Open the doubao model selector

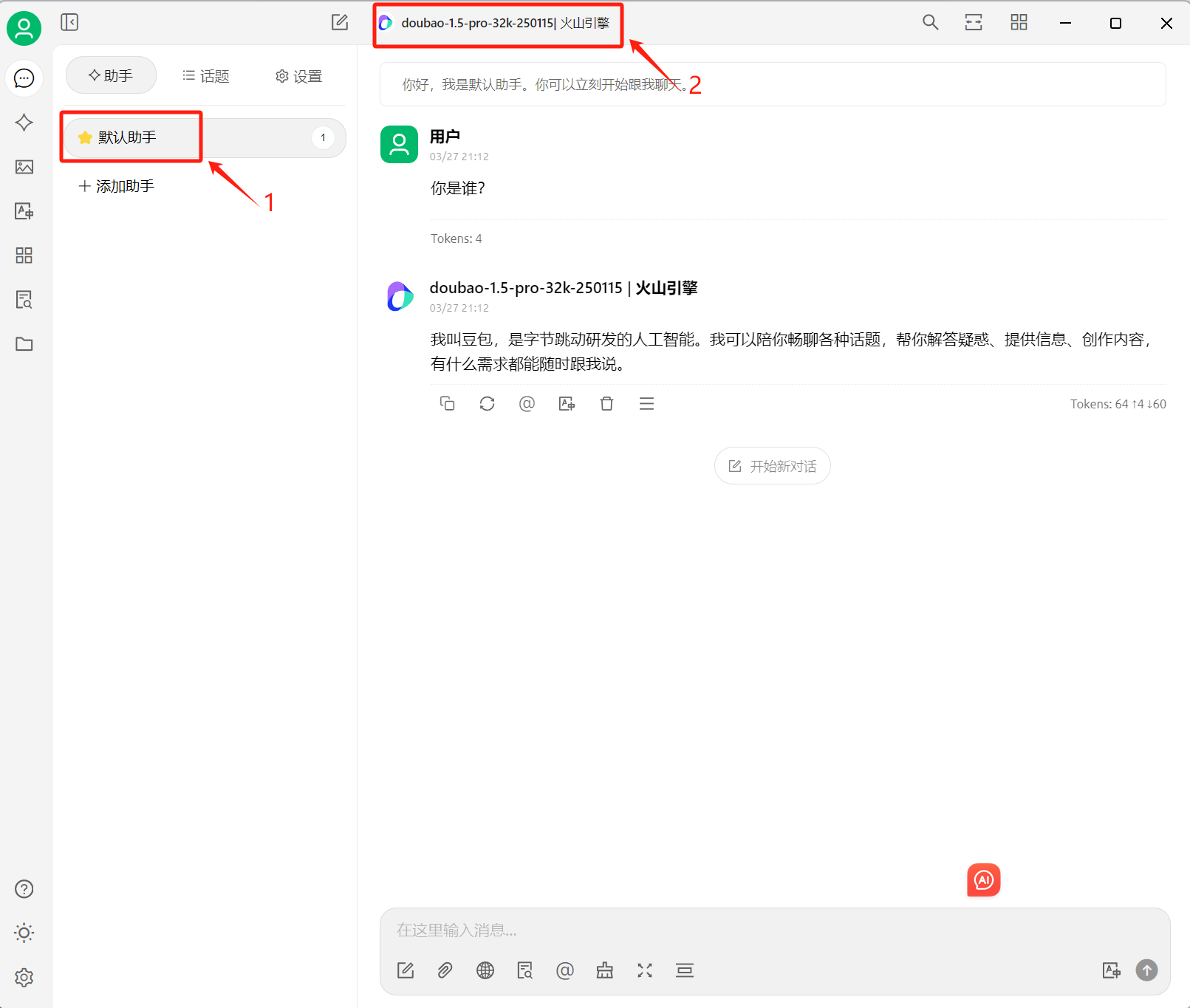496,23
